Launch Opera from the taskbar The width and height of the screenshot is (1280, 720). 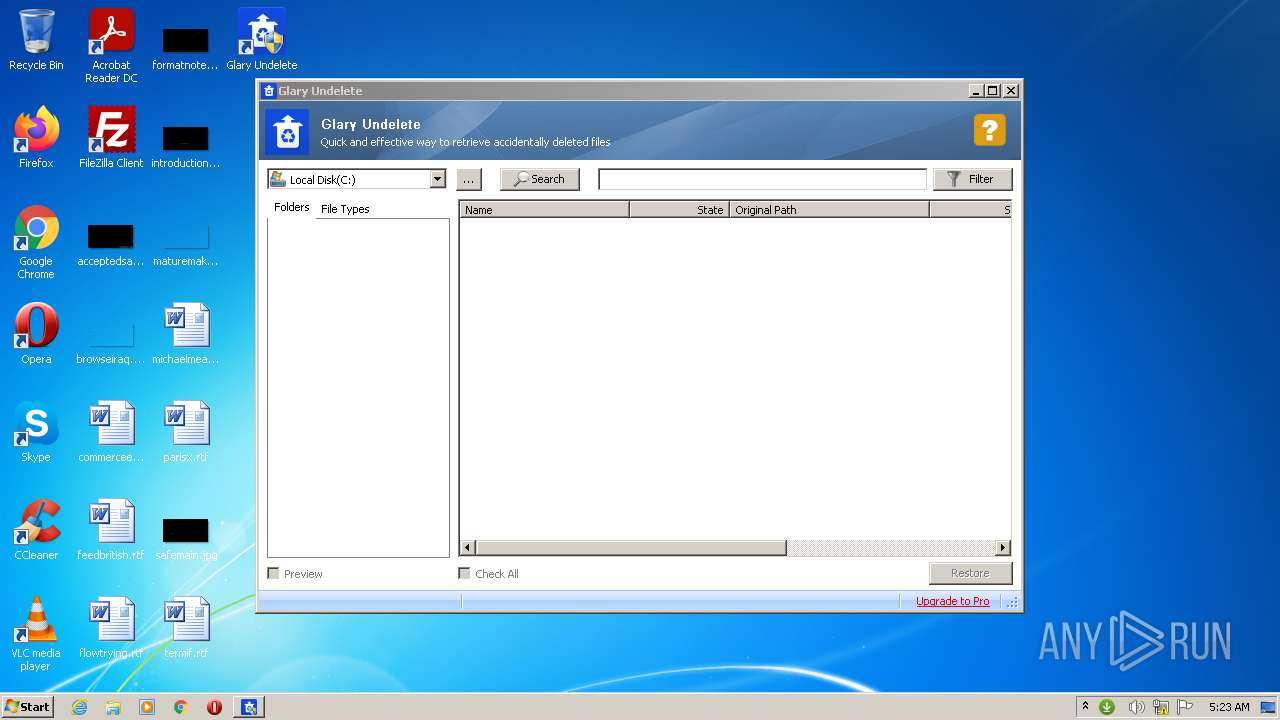coord(214,707)
